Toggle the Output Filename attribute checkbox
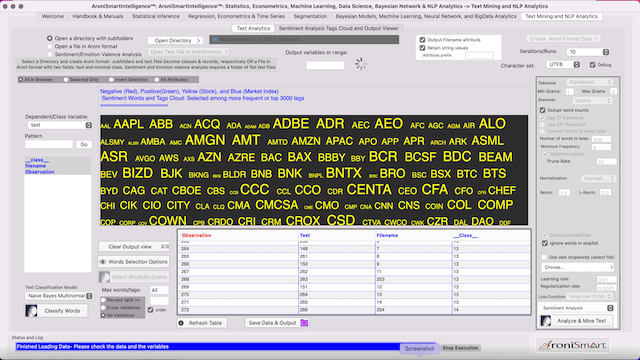The image size is (640, 360). 422,40
